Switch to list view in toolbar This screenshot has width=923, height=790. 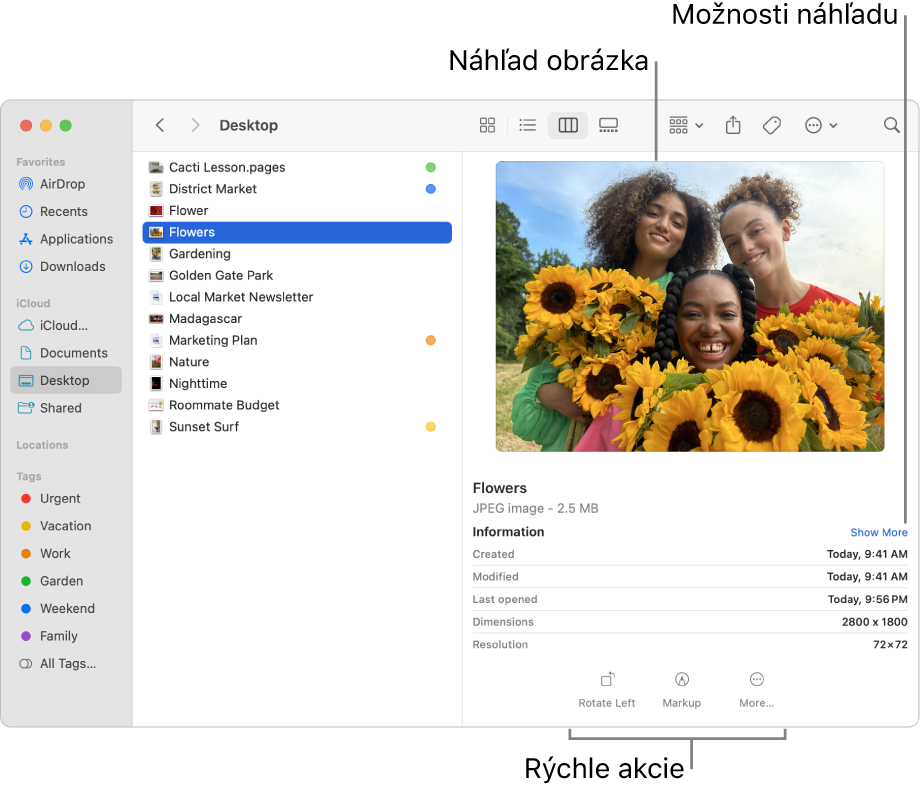click(527, 125)
